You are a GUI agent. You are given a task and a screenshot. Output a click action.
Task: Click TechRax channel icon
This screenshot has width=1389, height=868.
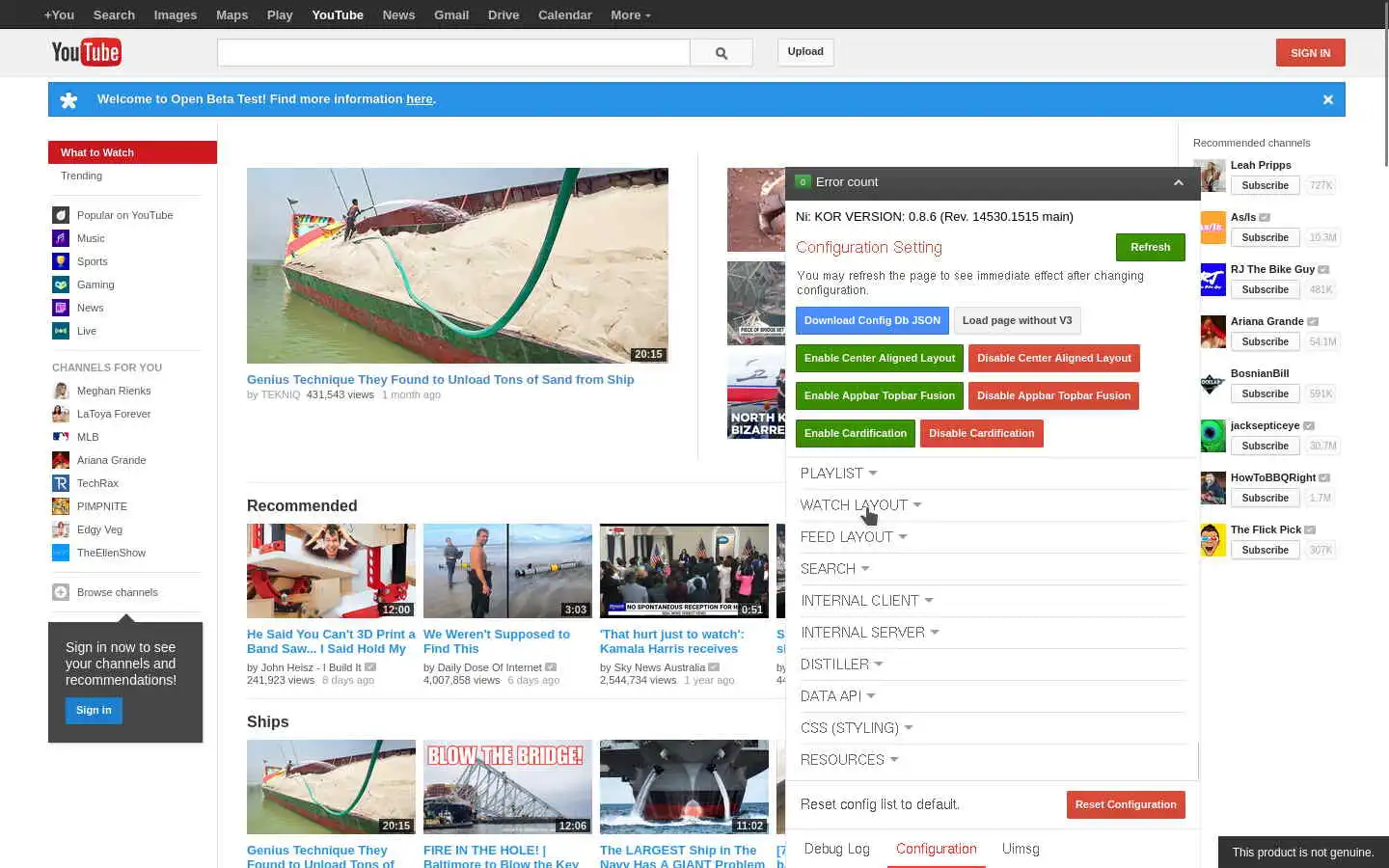point(61,483)
